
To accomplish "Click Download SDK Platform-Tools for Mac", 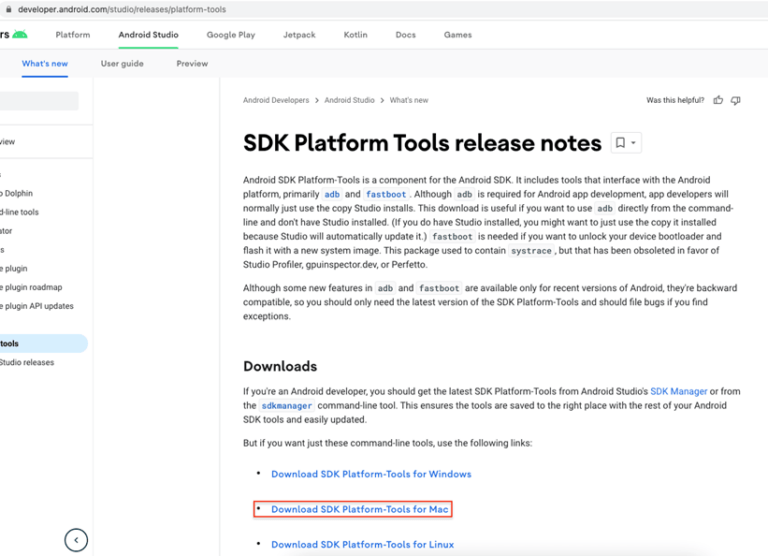I will (360, 509).
